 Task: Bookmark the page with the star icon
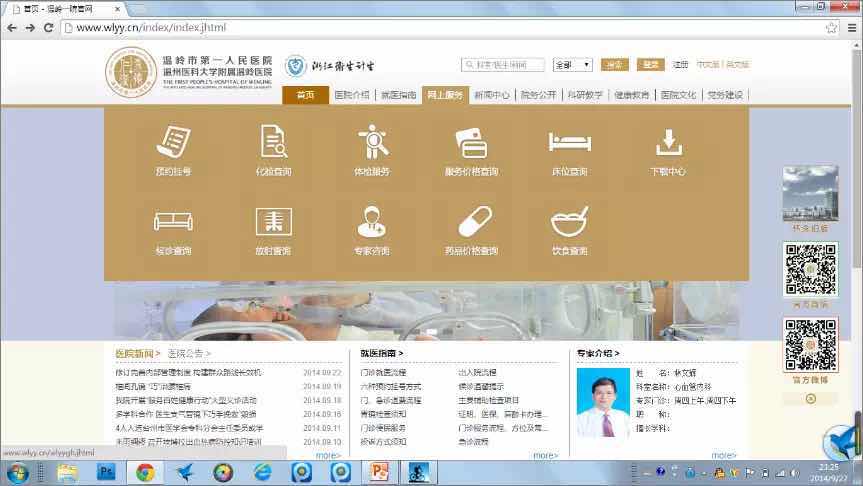pos(831,28)
